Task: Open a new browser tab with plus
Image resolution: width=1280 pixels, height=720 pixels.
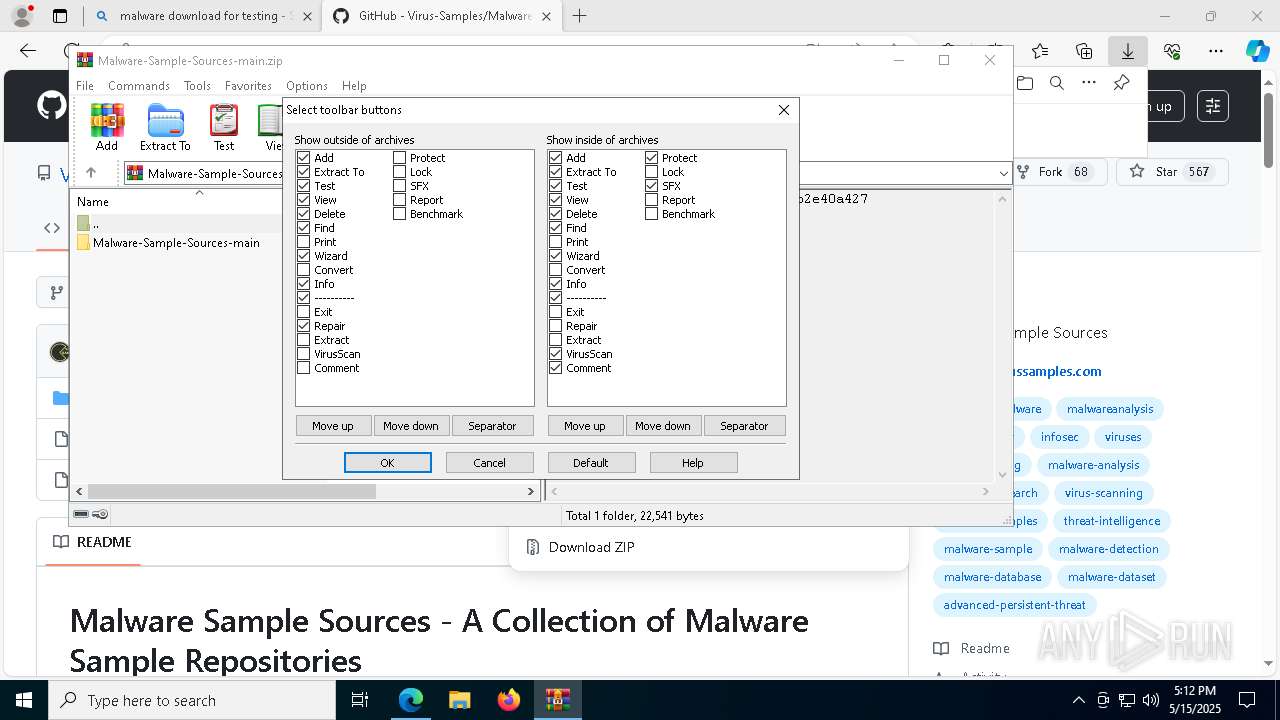Action: tap(579, 16)
